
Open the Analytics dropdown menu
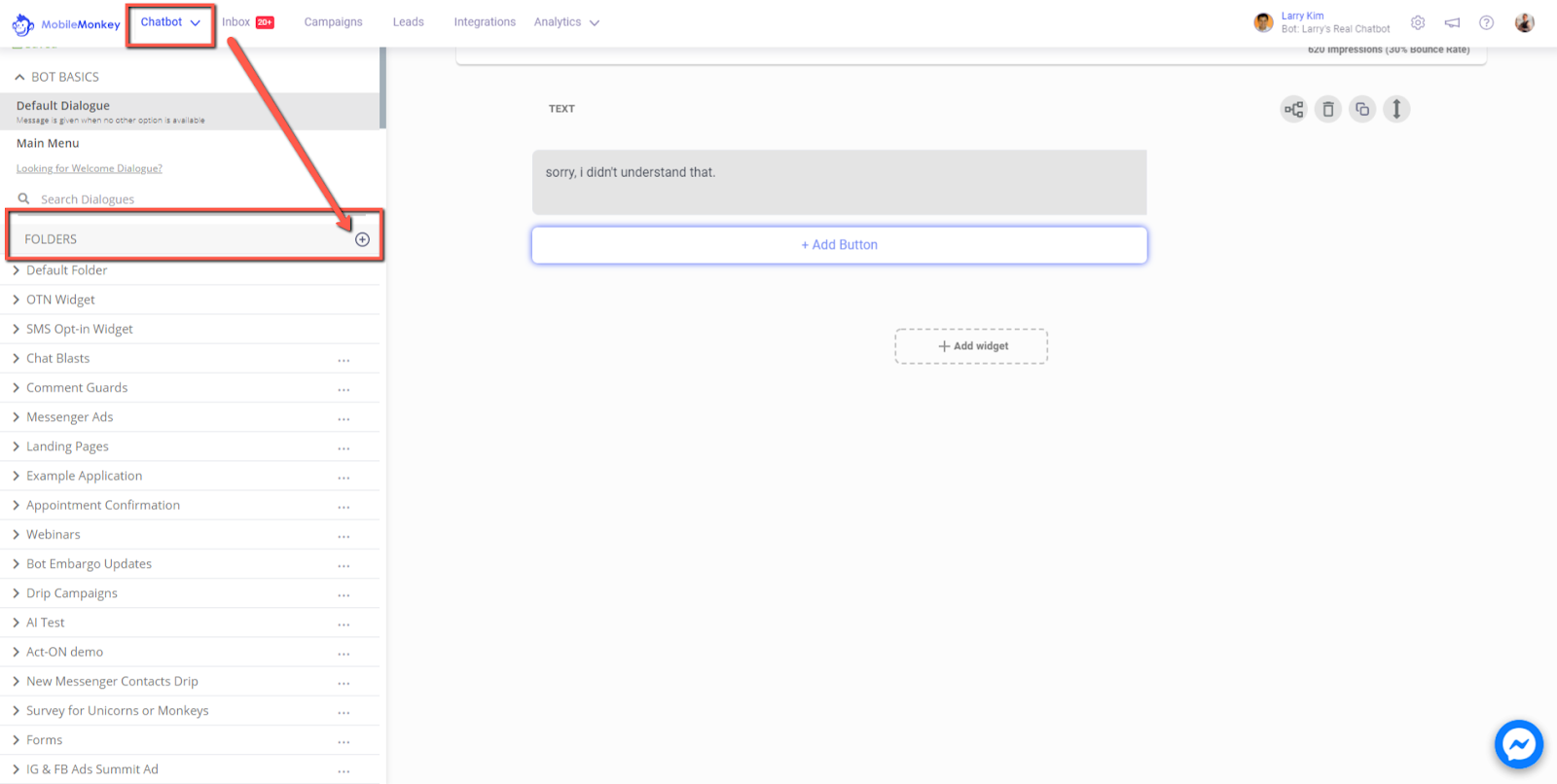pos(566,22)
